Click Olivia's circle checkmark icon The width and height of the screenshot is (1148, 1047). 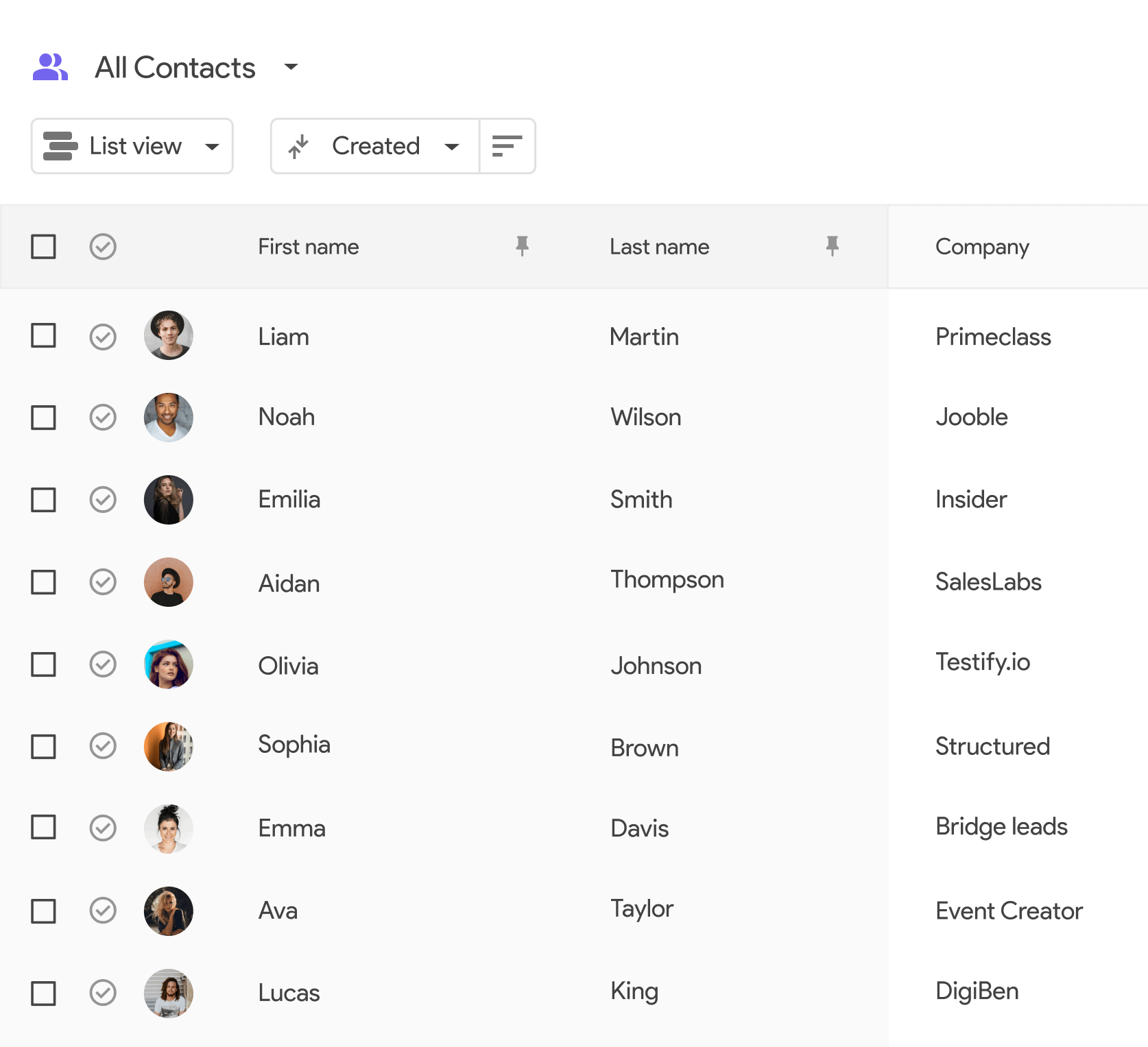pyautogui.click(x=103, y=664)
